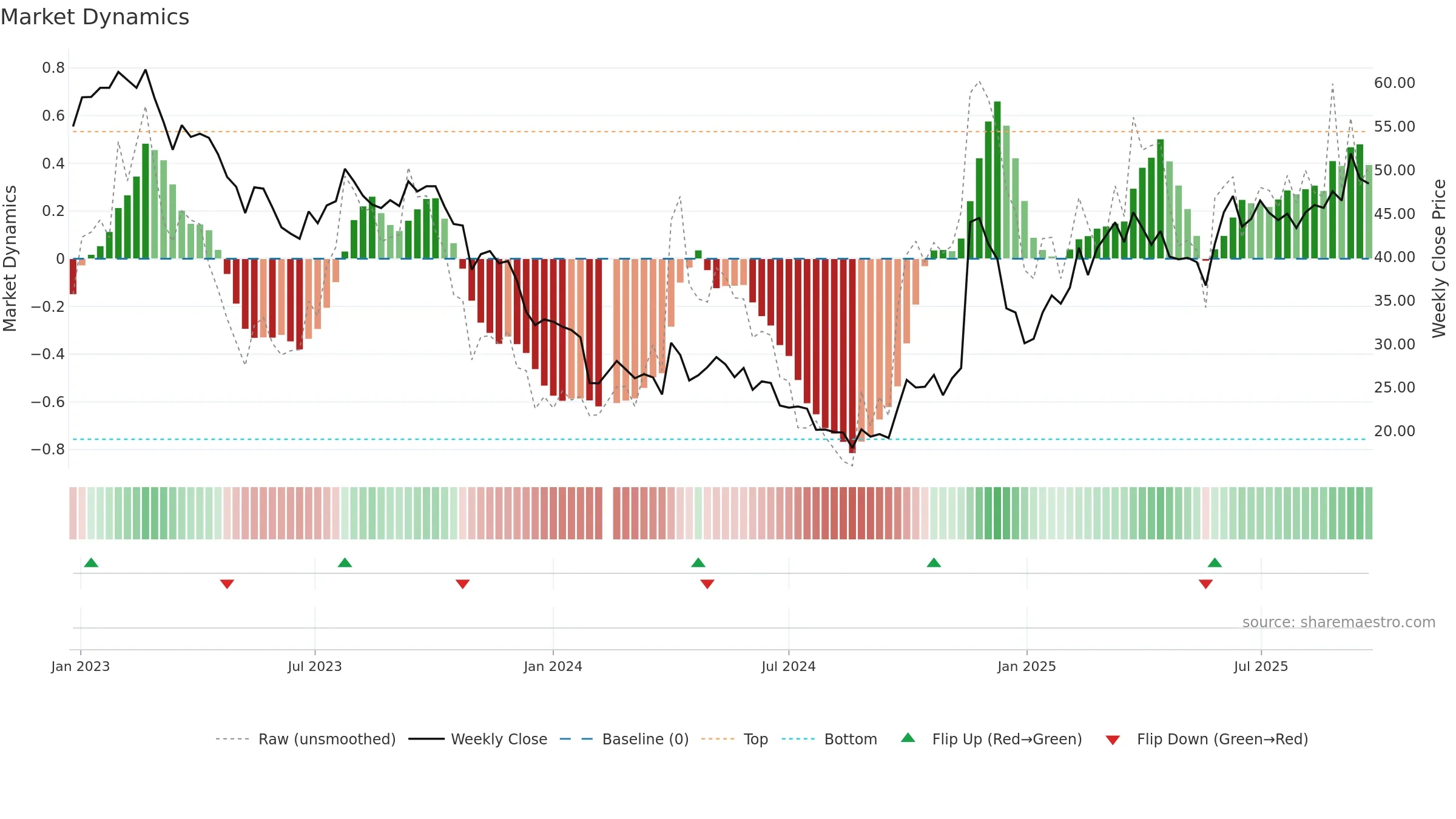1456x819 pixels.
Task: Click the Jul 2023 axis label
Action: [x=315, y=666]
